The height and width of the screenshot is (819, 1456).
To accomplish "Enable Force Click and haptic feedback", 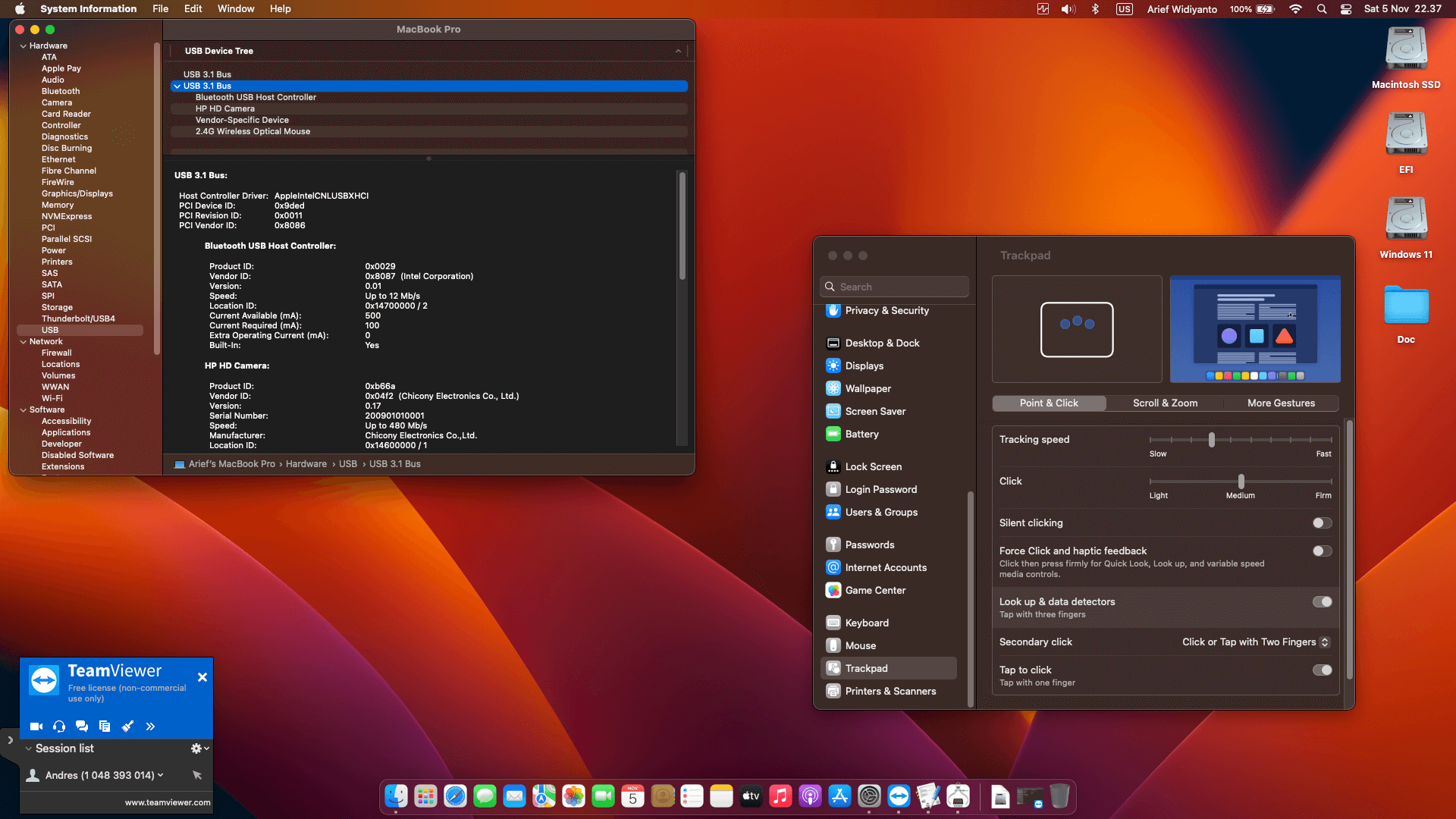I will click(x=1323, y=551).
